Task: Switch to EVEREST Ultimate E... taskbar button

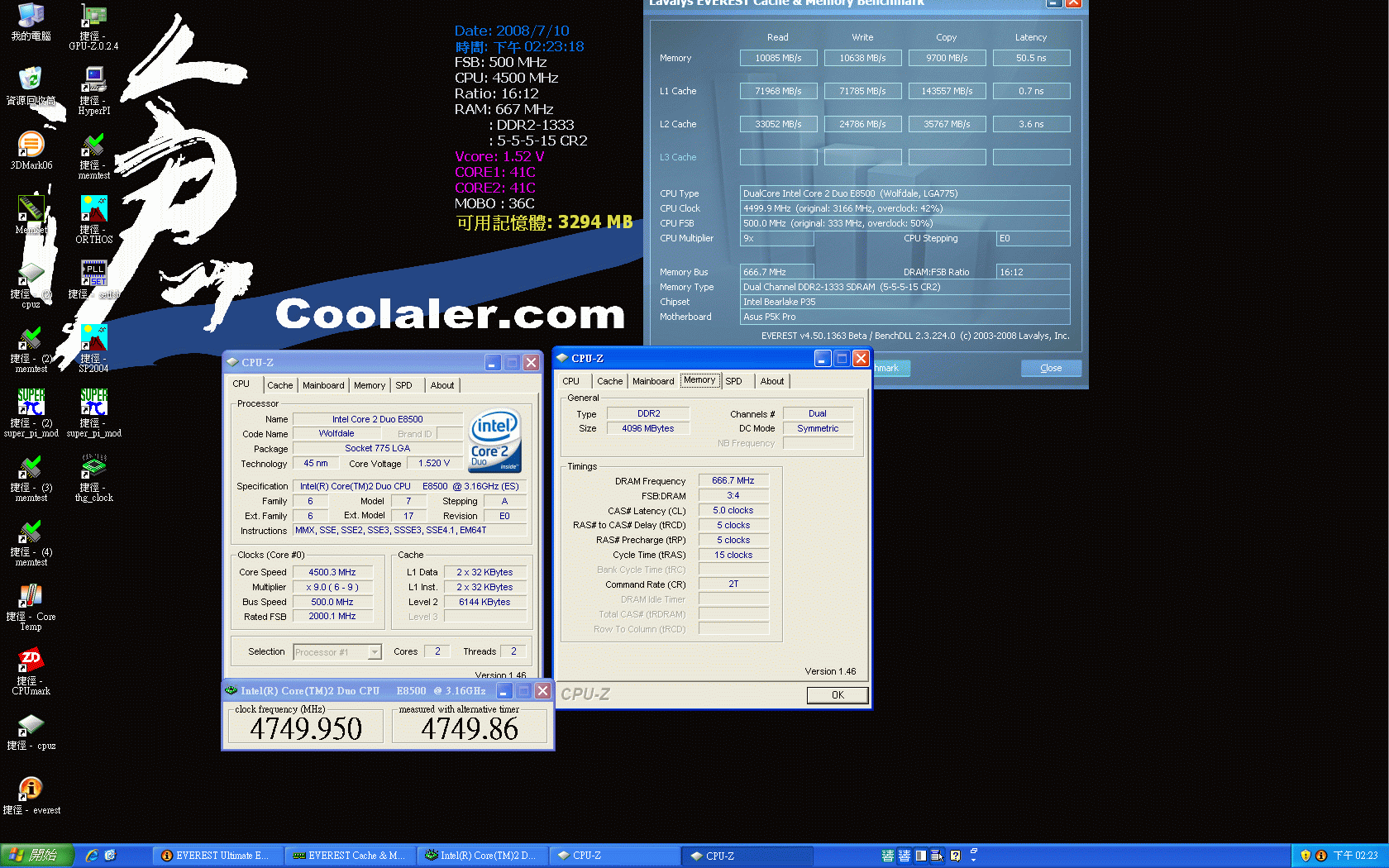Action: [x=217, y=856]
